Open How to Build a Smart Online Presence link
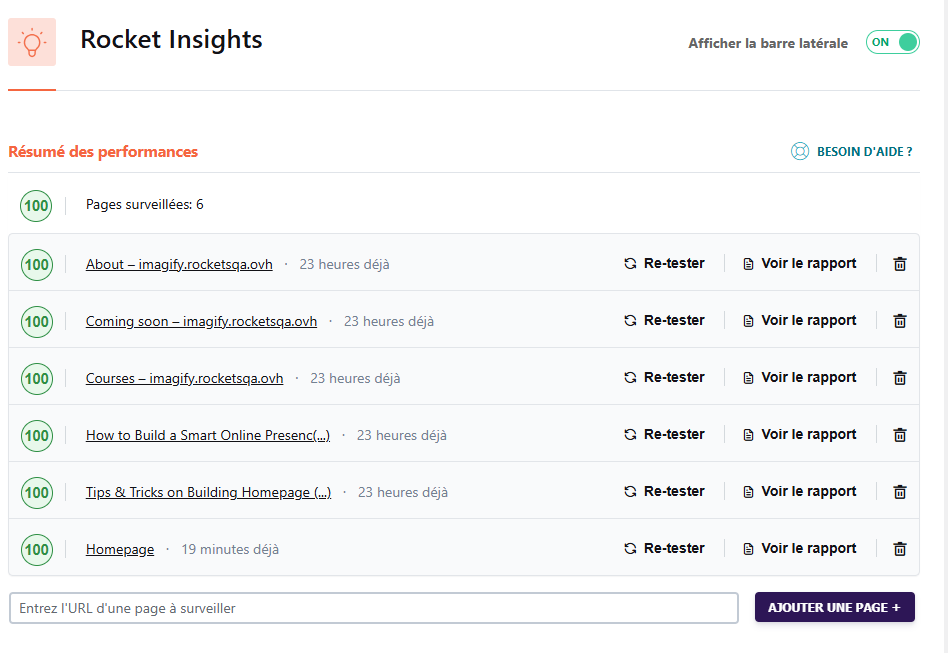Screen dimensions: 948x653 coord(207,436)
